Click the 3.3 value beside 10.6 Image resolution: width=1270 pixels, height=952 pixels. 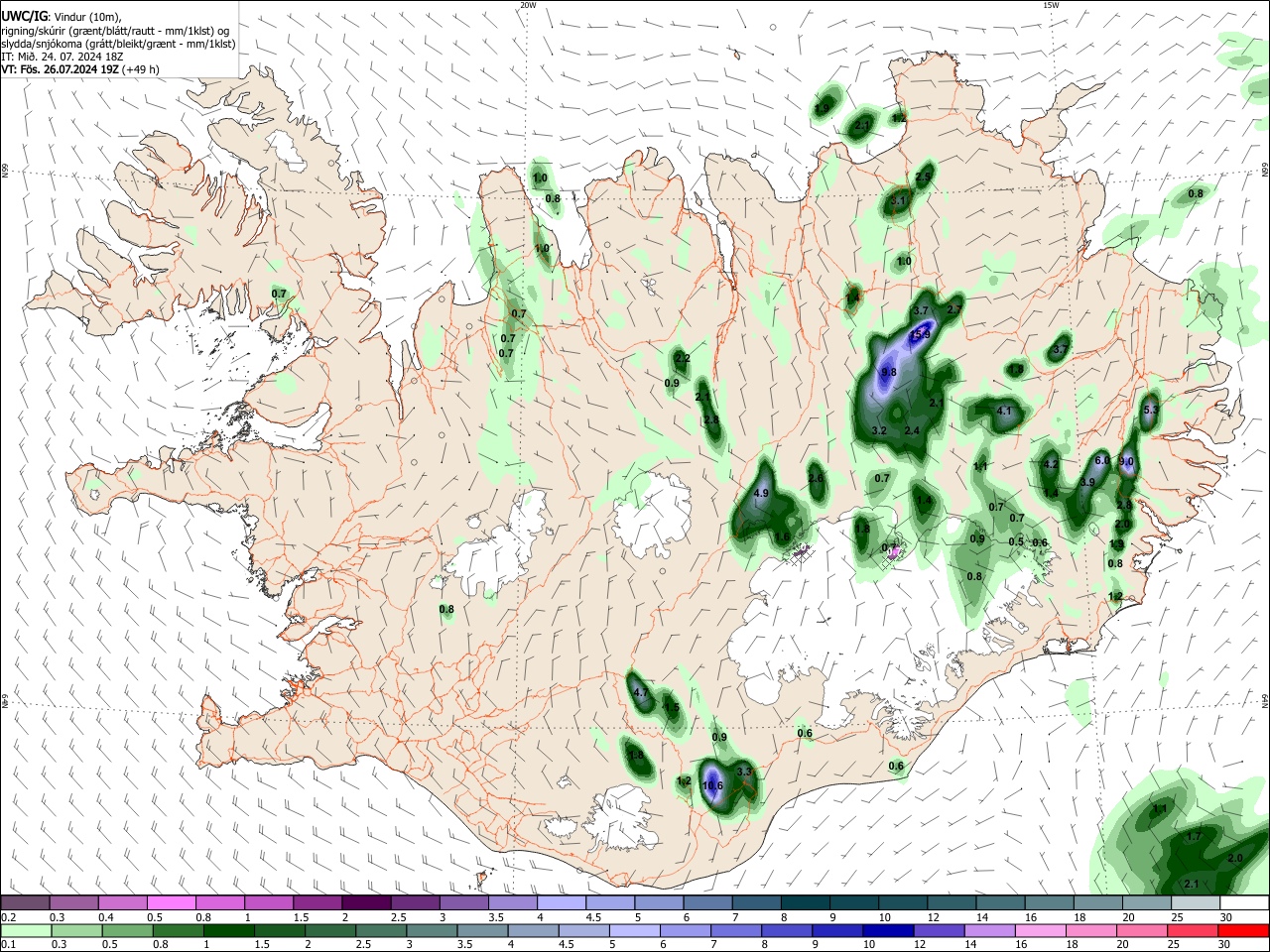(x=745, y=772)
